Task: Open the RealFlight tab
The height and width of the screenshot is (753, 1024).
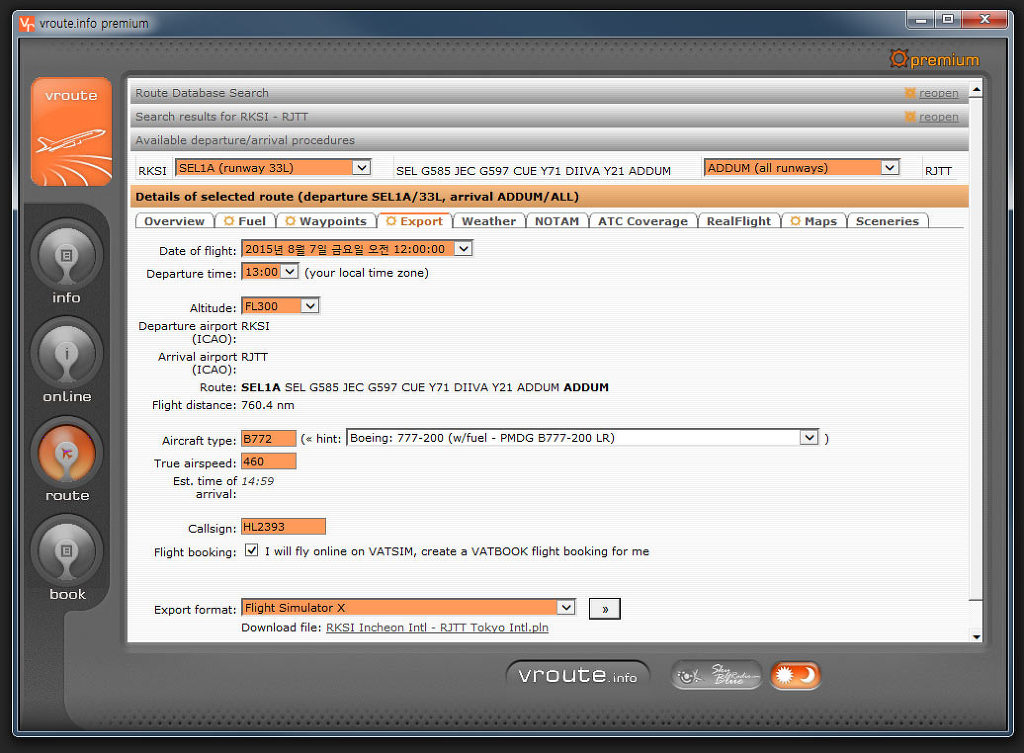Action: pos(739,221)
